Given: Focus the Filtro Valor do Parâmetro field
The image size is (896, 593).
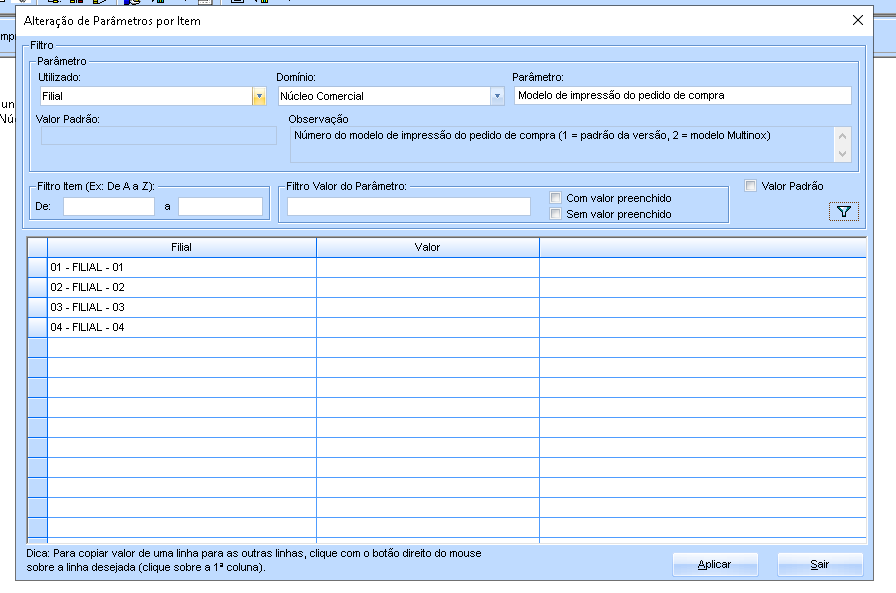Looking at the screenshot, I should point(409,206).
